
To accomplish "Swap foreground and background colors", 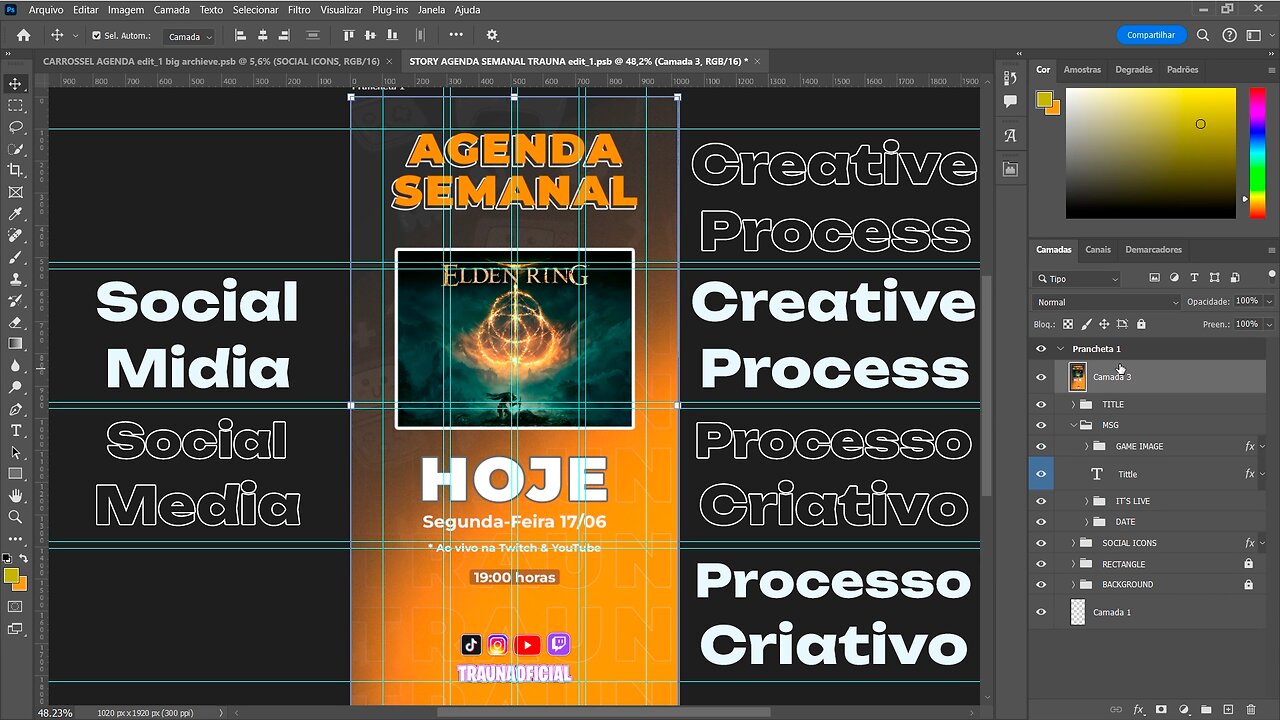I will pyautogui.click(x=23, y=558).
